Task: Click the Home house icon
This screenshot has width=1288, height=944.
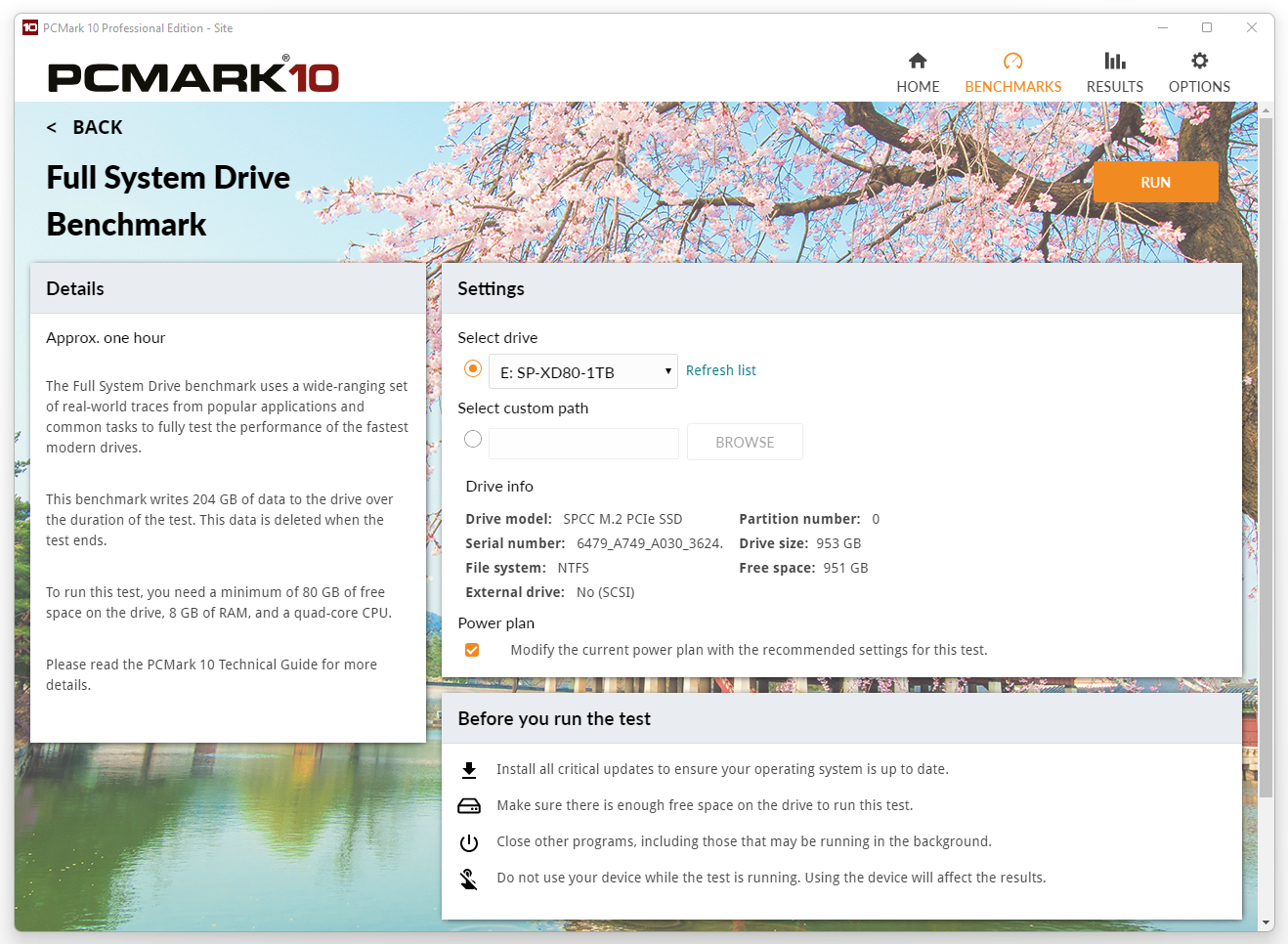Action: (x=918, y=61)
